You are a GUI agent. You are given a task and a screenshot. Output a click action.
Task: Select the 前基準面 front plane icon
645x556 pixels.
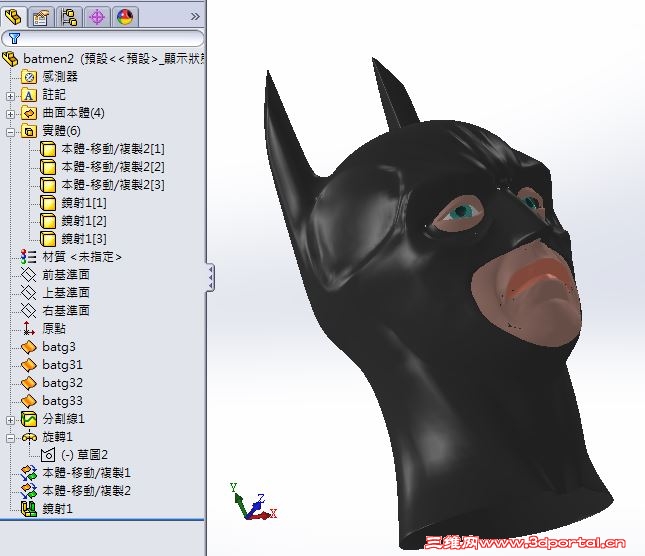click(29, 275)
